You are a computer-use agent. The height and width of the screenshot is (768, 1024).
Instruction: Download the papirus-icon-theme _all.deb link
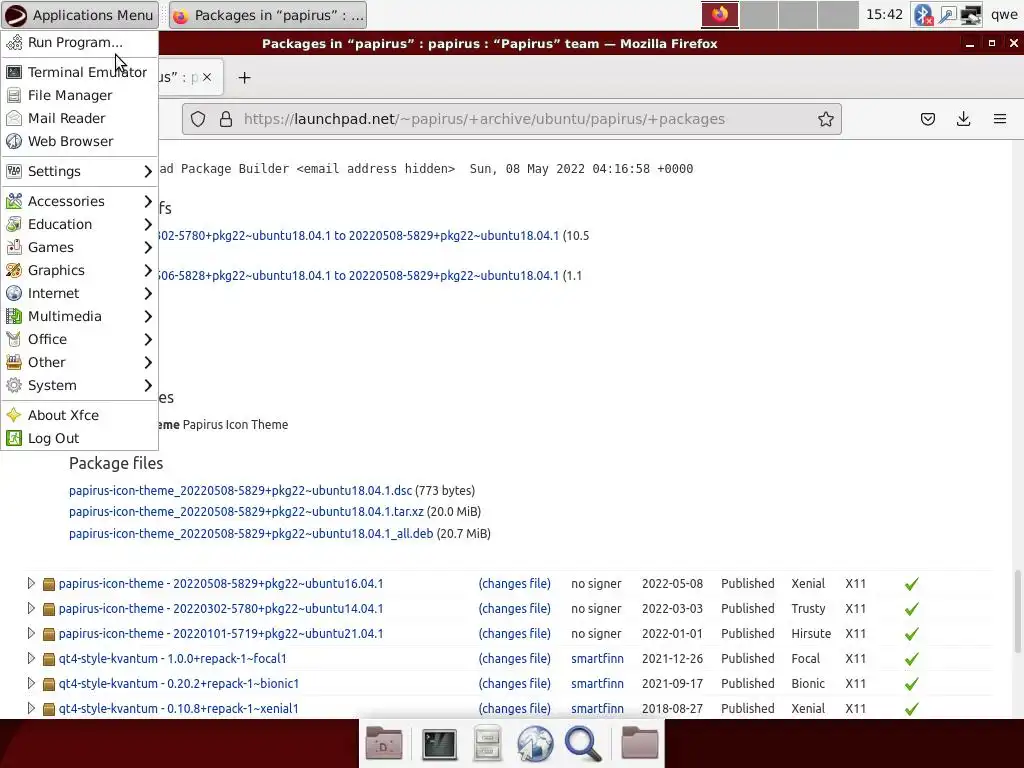pyautogui.click(x=251, y=534)
